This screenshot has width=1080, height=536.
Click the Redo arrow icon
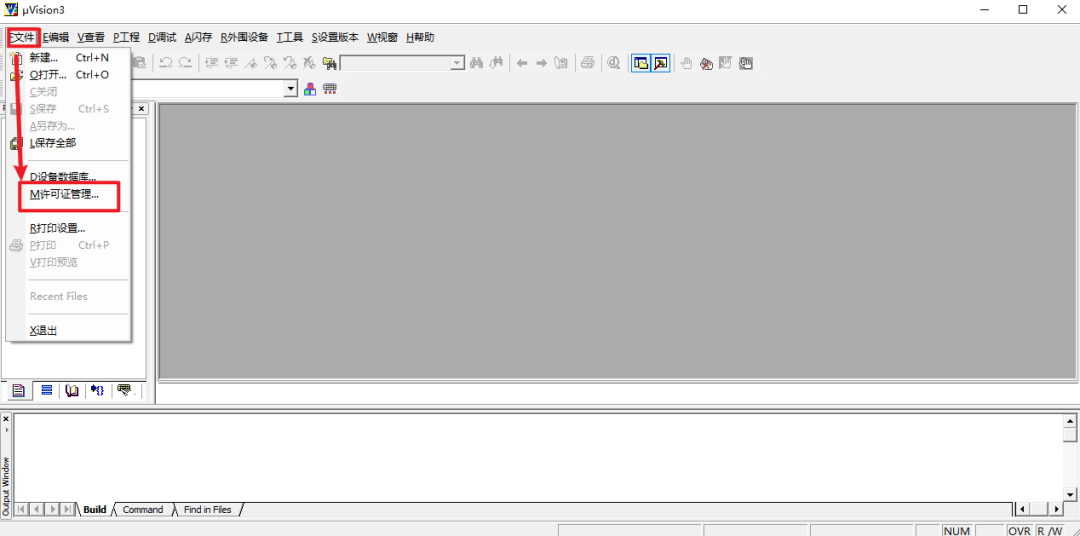pos(185,63)
